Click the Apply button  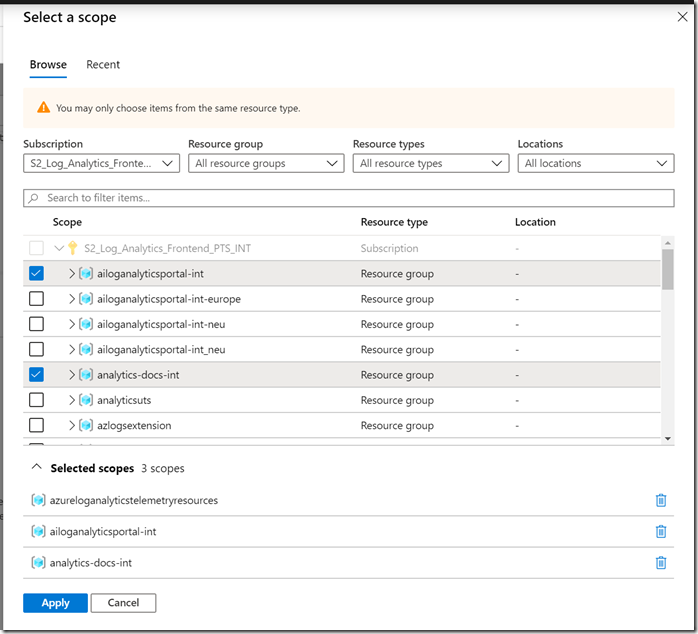click(x=56, y=603)
